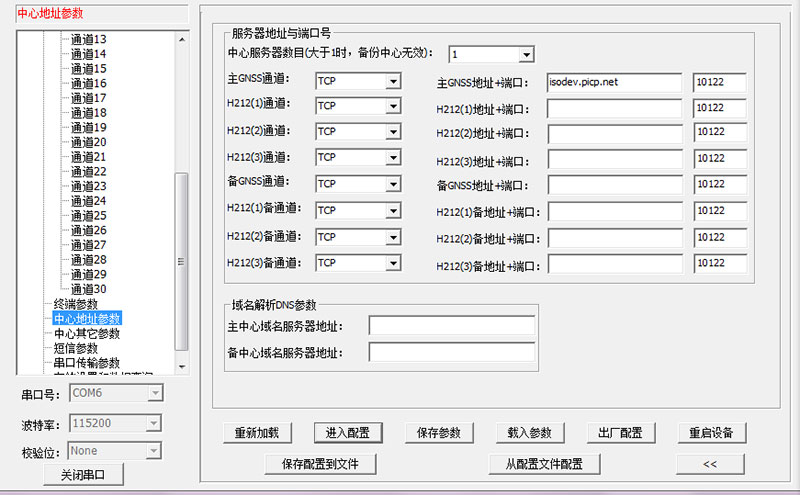Select 通道24 in the tree
800x495 pixels.
88,201
